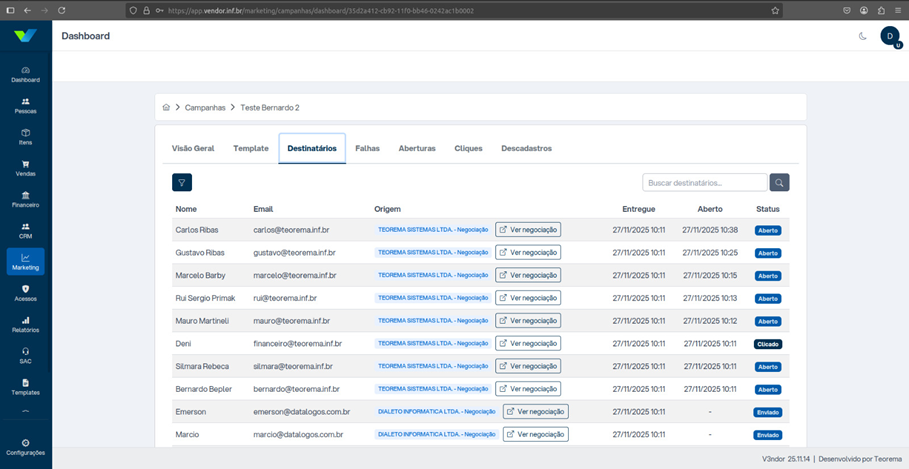Click the Vendor logo in sidebar
The image size is (909, 469).
(x=26, y=36)
